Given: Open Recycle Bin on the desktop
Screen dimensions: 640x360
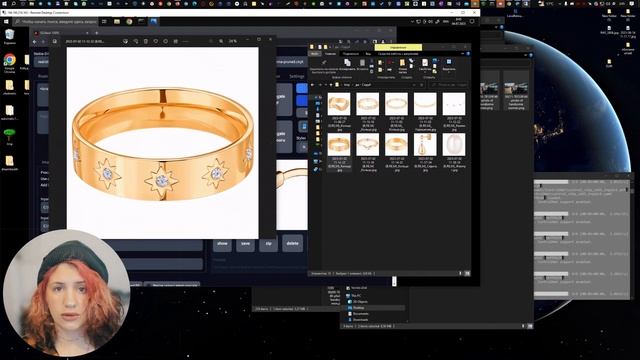Looking at the screenshot, I should [x=10, y=36].
